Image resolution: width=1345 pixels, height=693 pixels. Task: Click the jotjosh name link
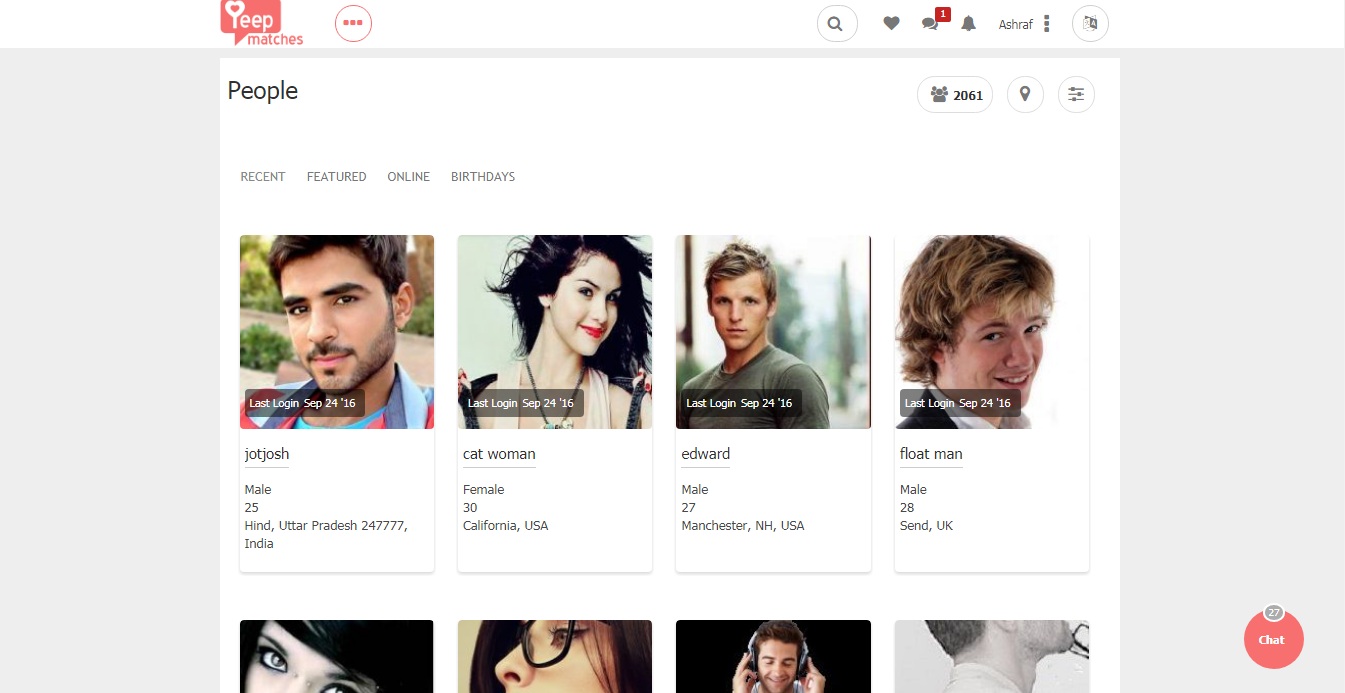point(267,454)
